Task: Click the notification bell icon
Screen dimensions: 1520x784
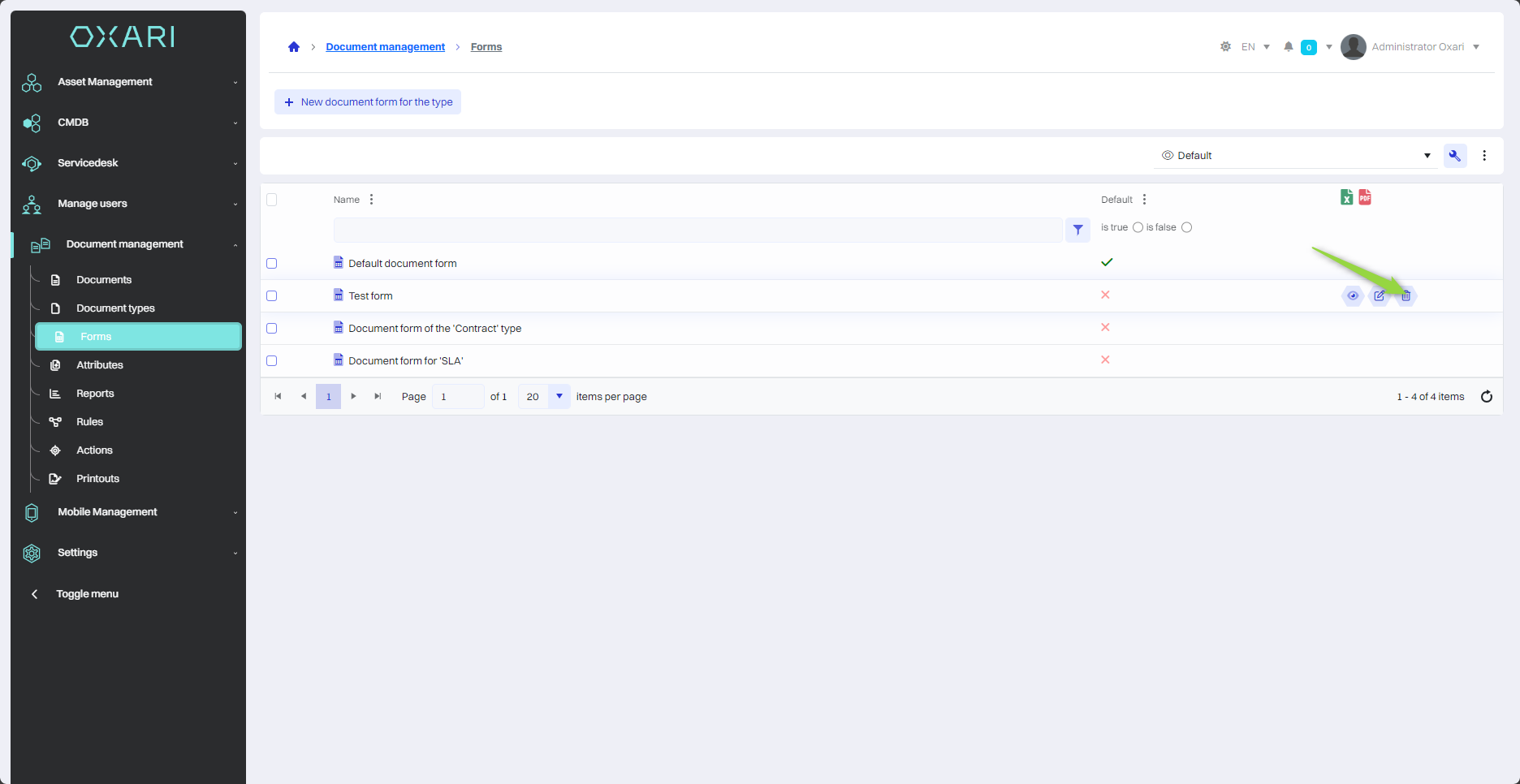Action: (1289, 47)
